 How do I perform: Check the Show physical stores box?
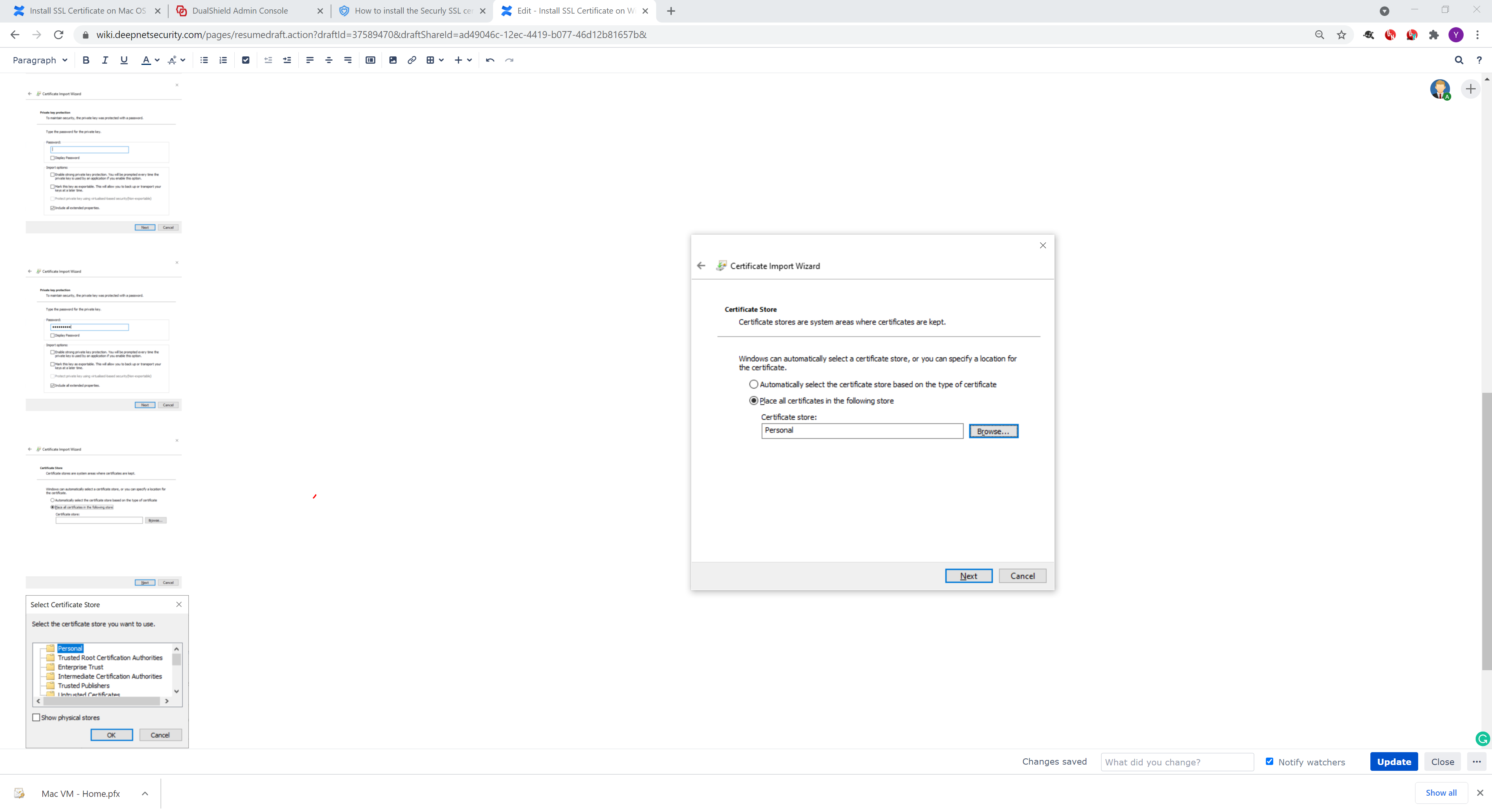[x=37, y=717]
